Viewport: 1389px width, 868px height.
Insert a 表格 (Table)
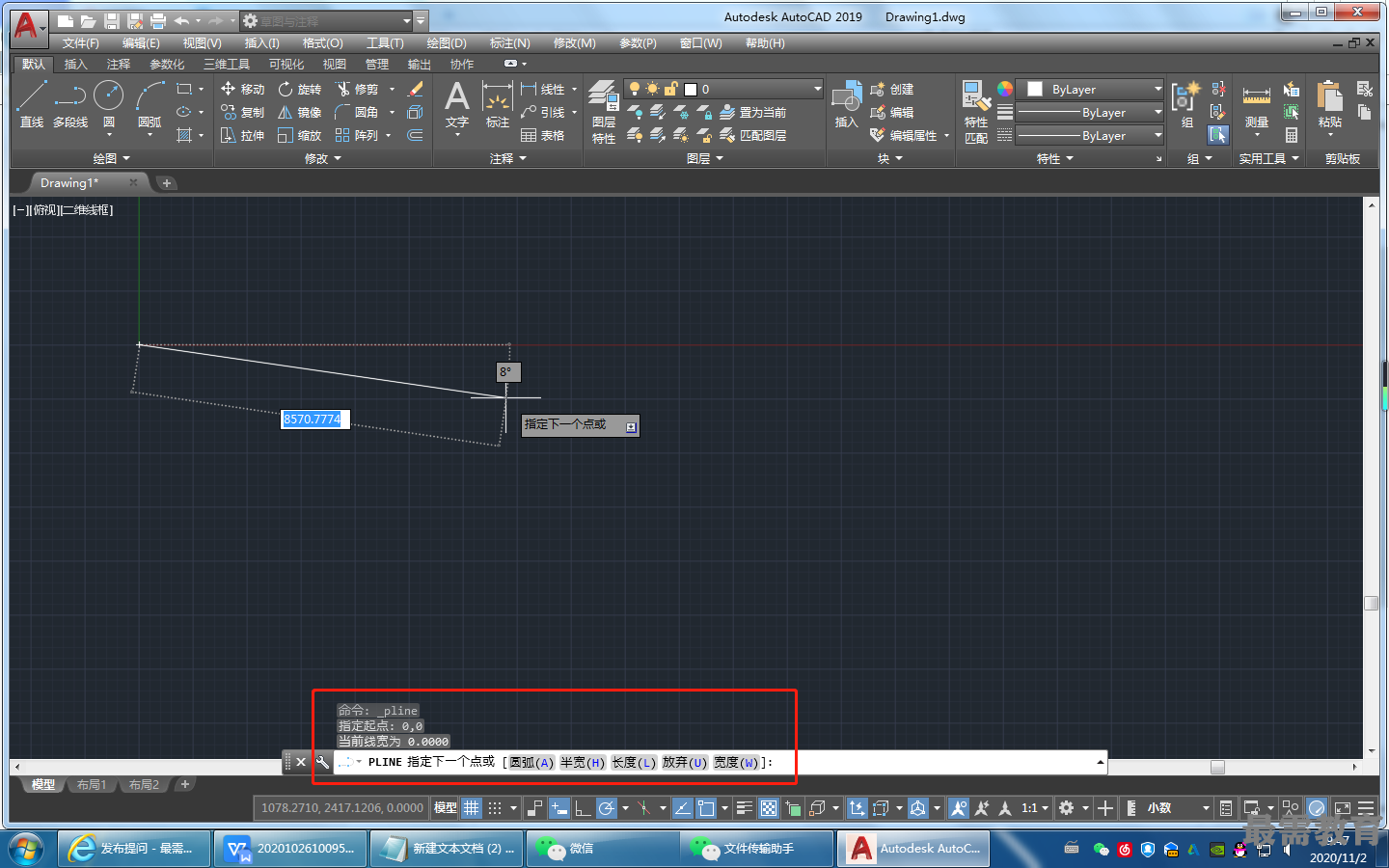[x=543, y=135]
